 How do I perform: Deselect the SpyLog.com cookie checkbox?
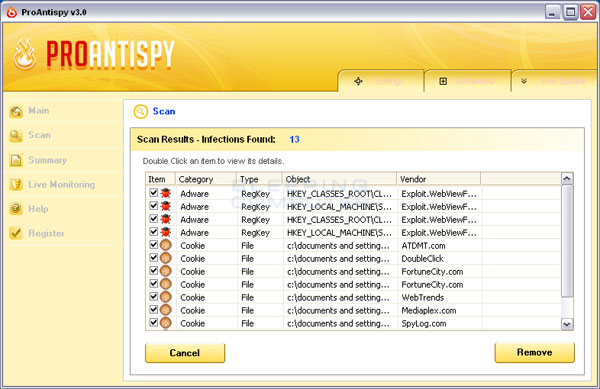point(153,322)
